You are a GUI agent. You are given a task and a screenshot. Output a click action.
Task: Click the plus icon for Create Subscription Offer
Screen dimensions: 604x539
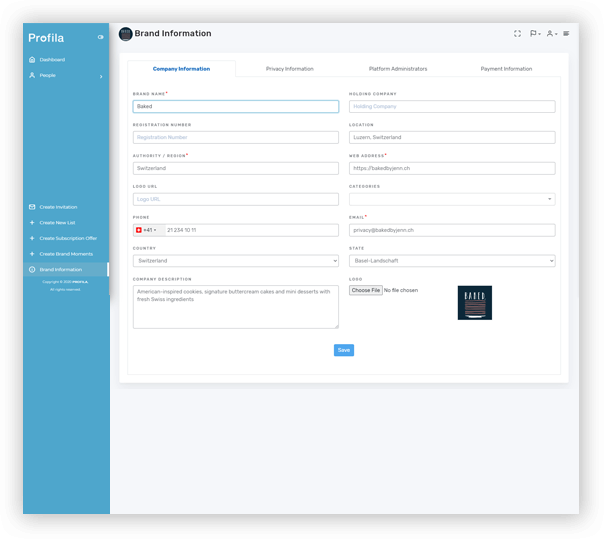coord(32,238)
